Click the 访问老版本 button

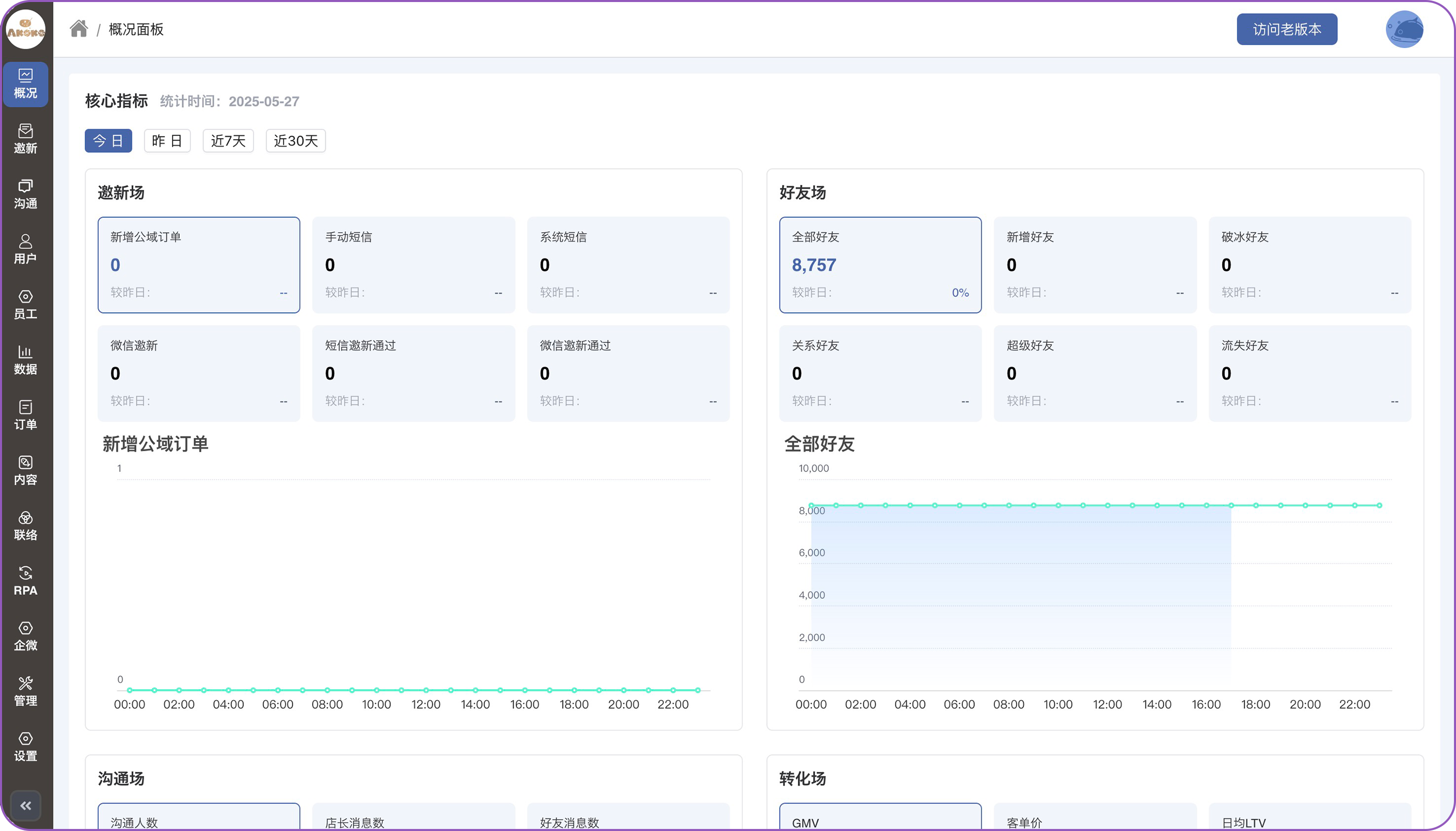1286,29
